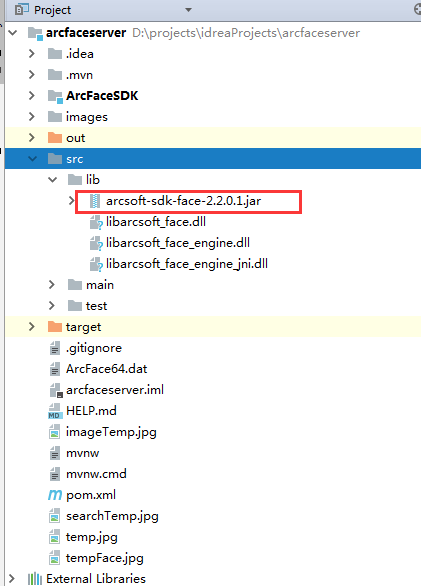Click the src folder icon

click(55, 159)
